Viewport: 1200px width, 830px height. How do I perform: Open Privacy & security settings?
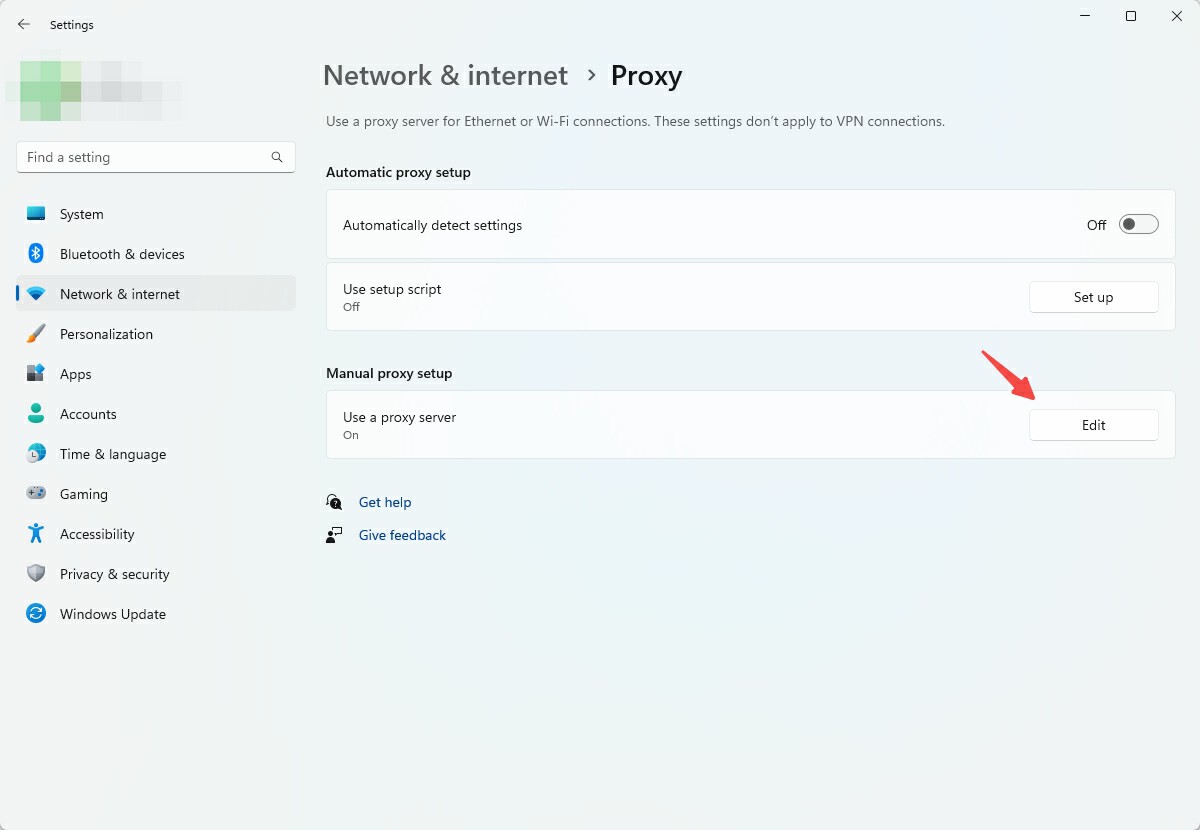click(114, 574)
